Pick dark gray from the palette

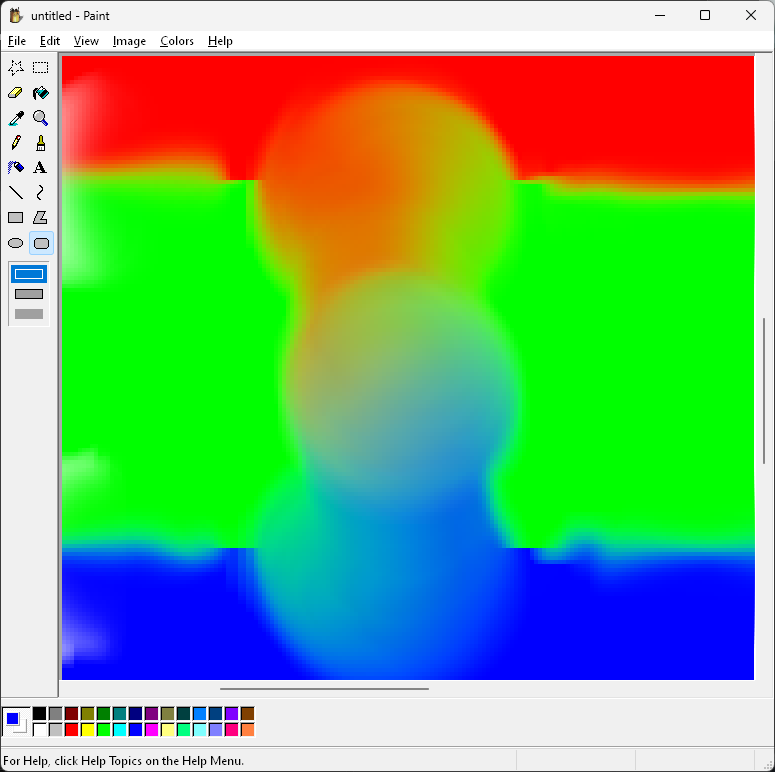pos(56,714)
